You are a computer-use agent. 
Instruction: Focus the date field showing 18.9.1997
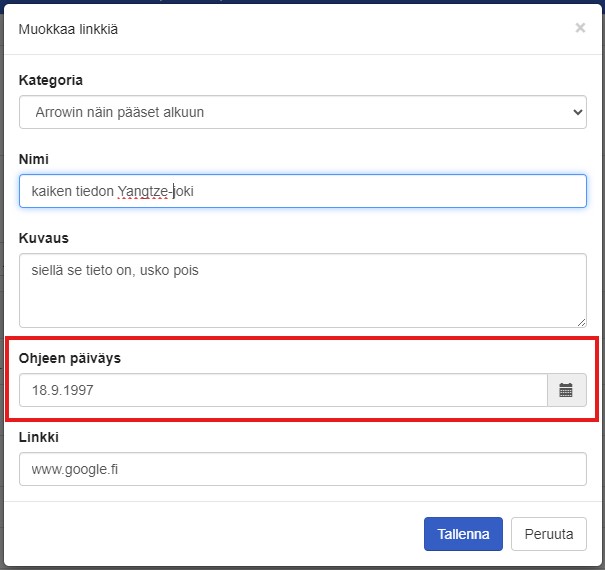click(x=283, y=390)
